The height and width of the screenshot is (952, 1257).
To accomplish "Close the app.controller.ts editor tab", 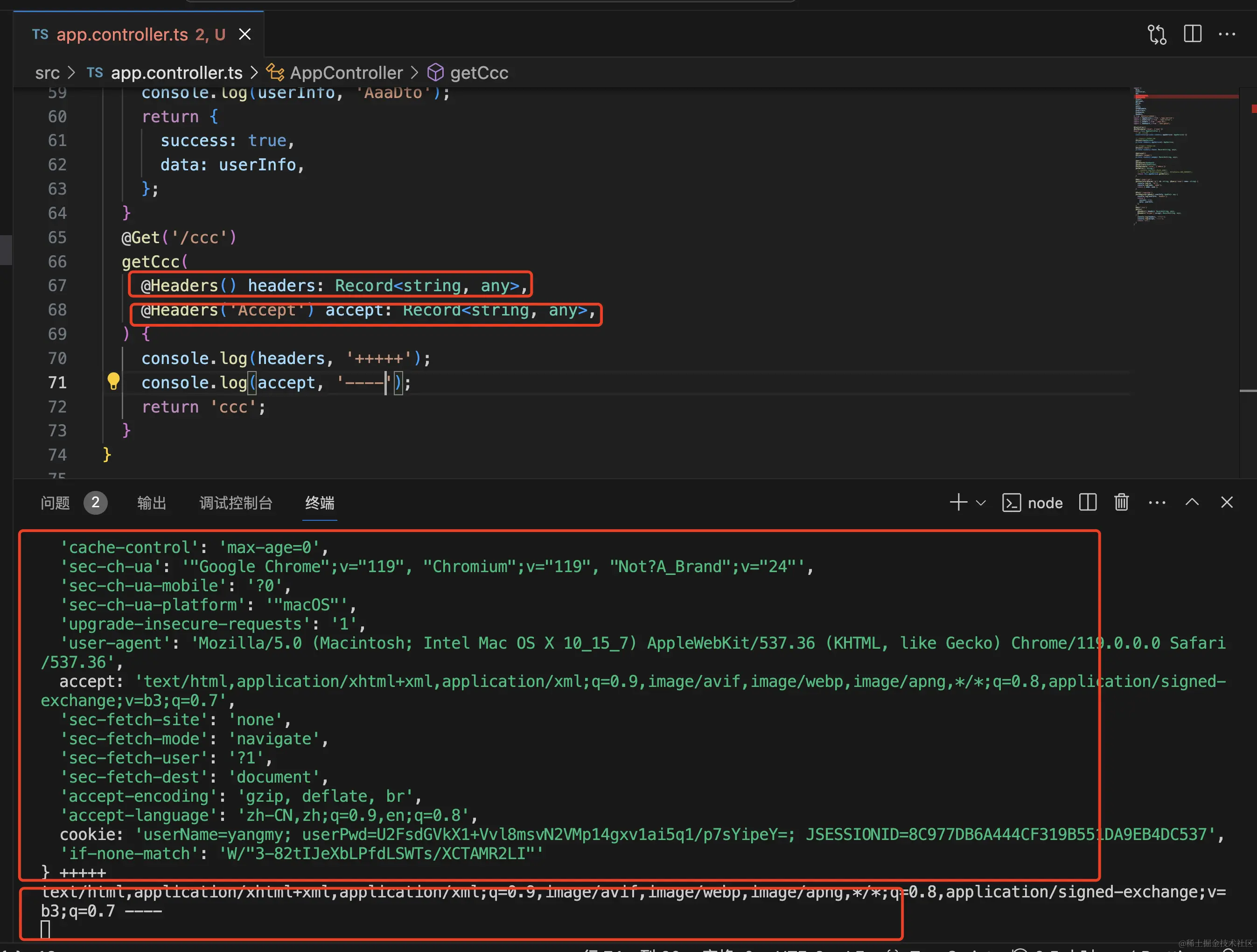I will coord(245,35).
